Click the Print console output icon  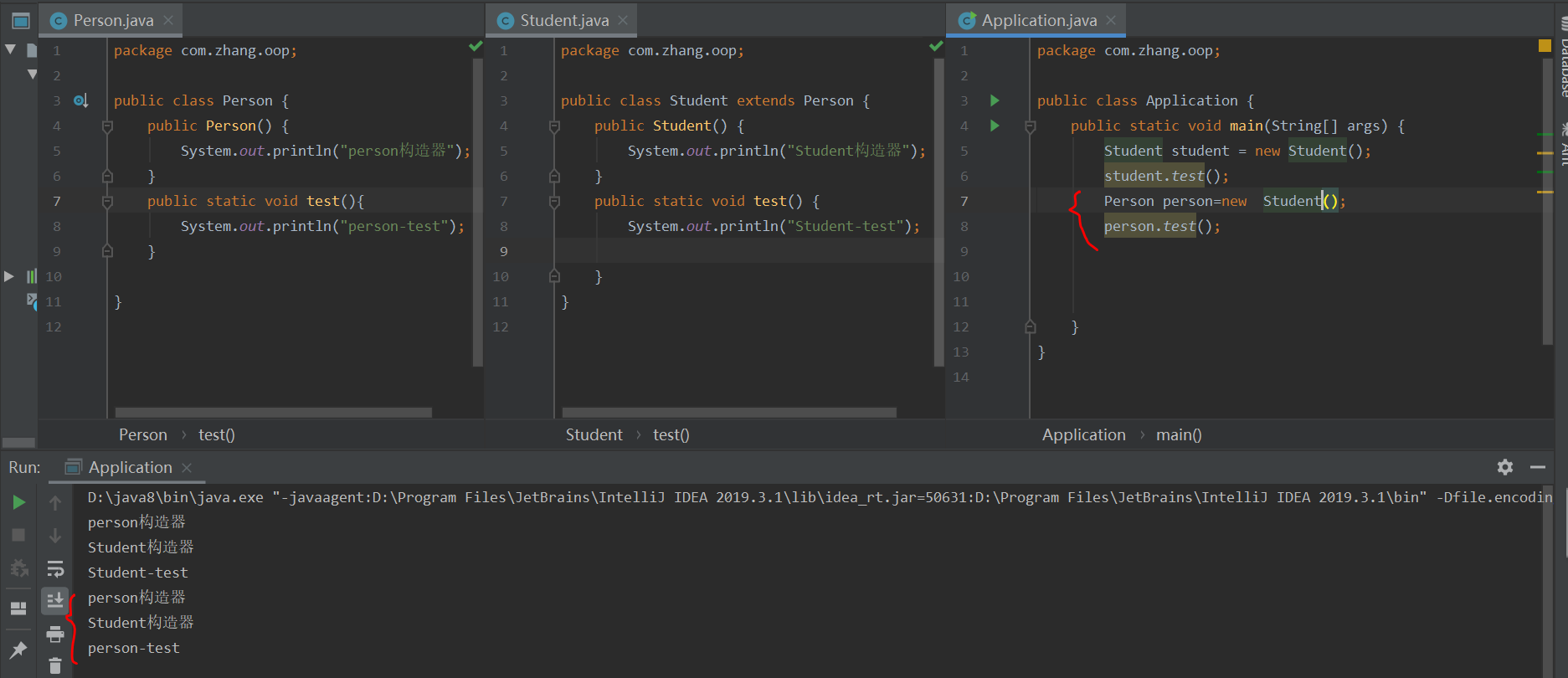point(55,634)
